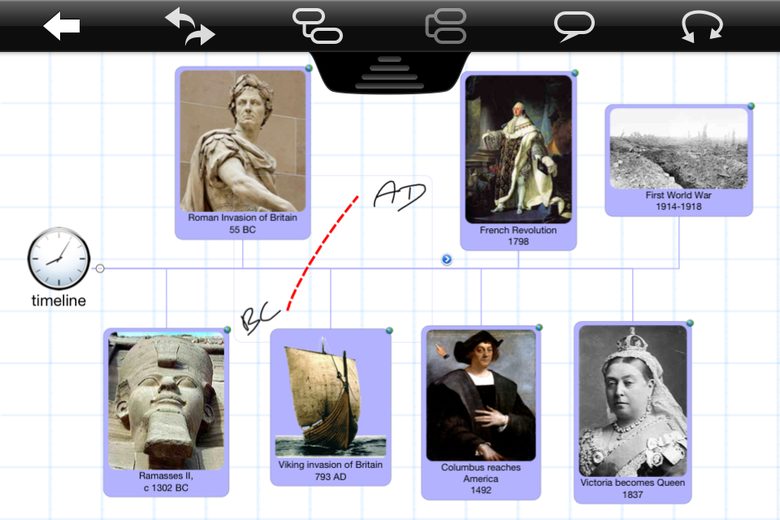Select the Ramasses II statue image

(x=166, y=401)
